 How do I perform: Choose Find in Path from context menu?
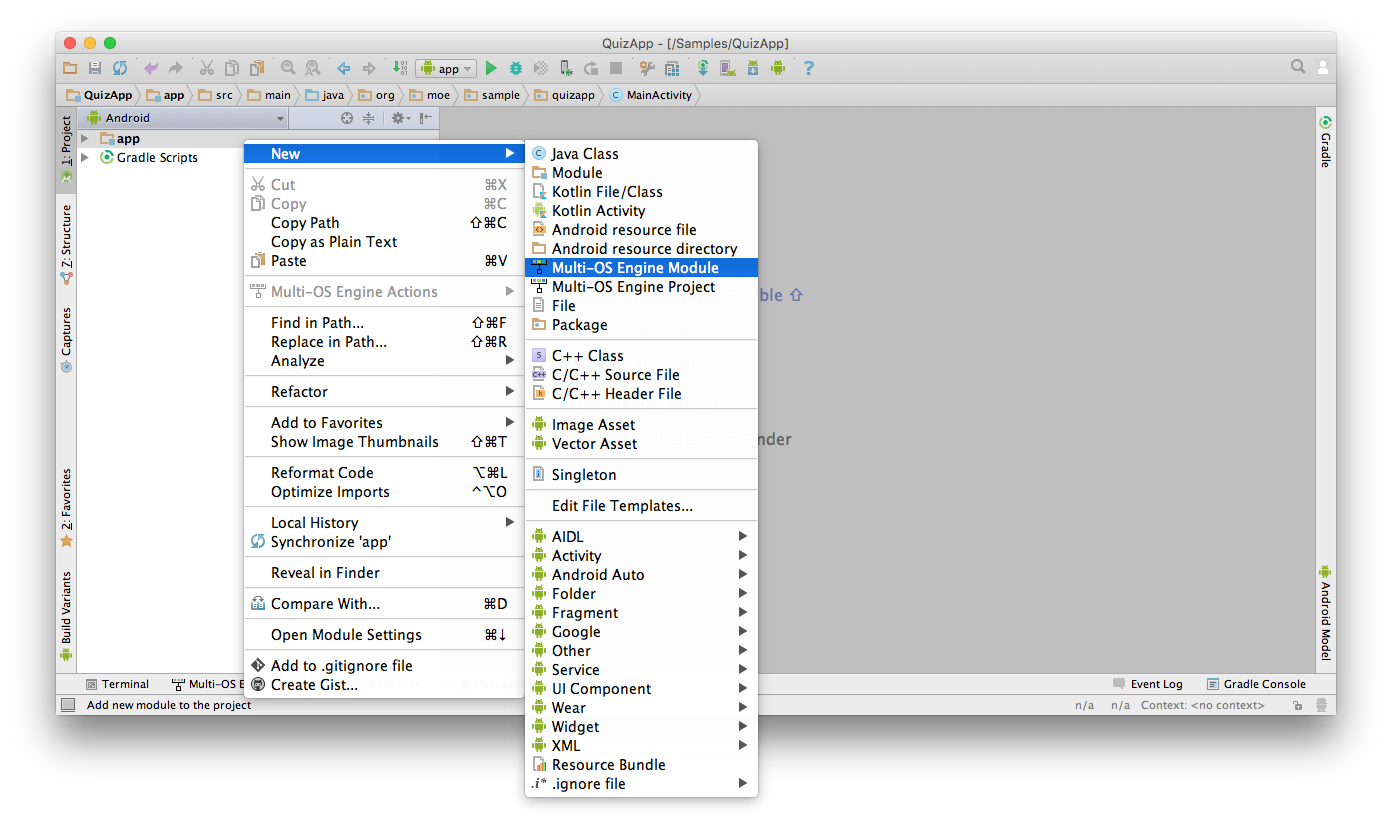coord(384,323)
